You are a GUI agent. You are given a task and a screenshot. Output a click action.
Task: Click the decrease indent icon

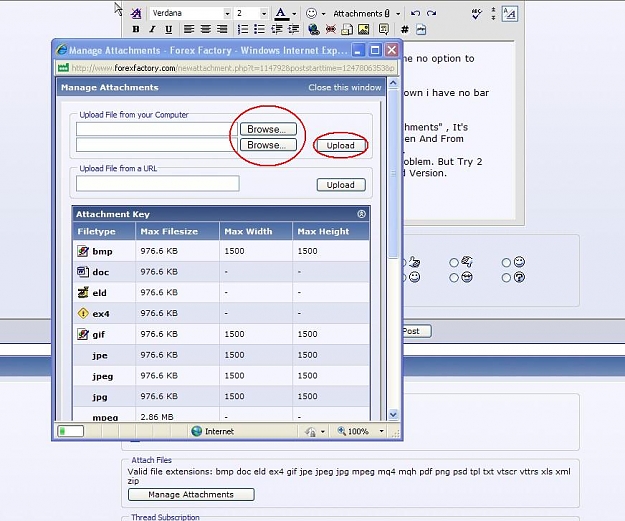277,29
